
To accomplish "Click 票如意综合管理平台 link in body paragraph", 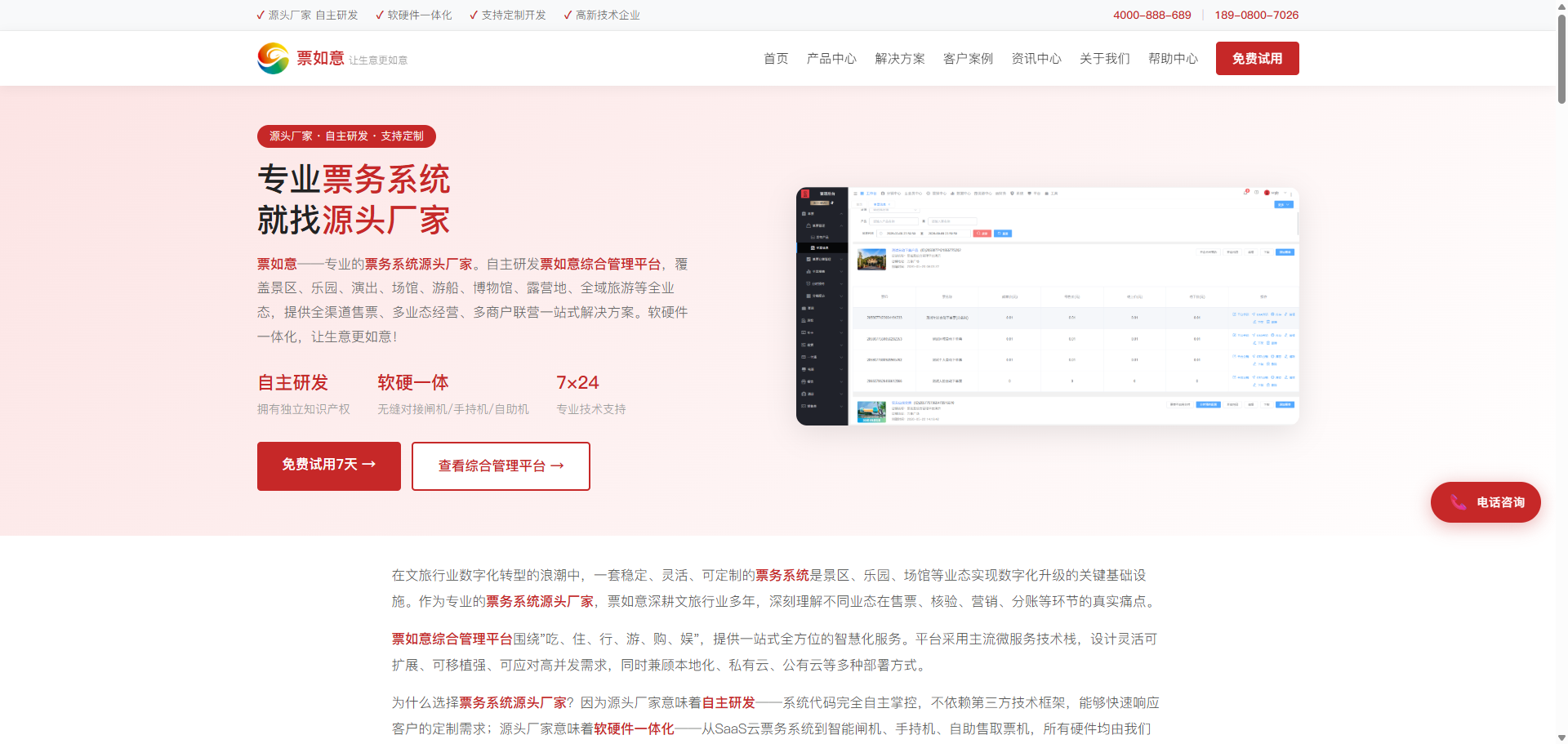I will tap(452, 639).
